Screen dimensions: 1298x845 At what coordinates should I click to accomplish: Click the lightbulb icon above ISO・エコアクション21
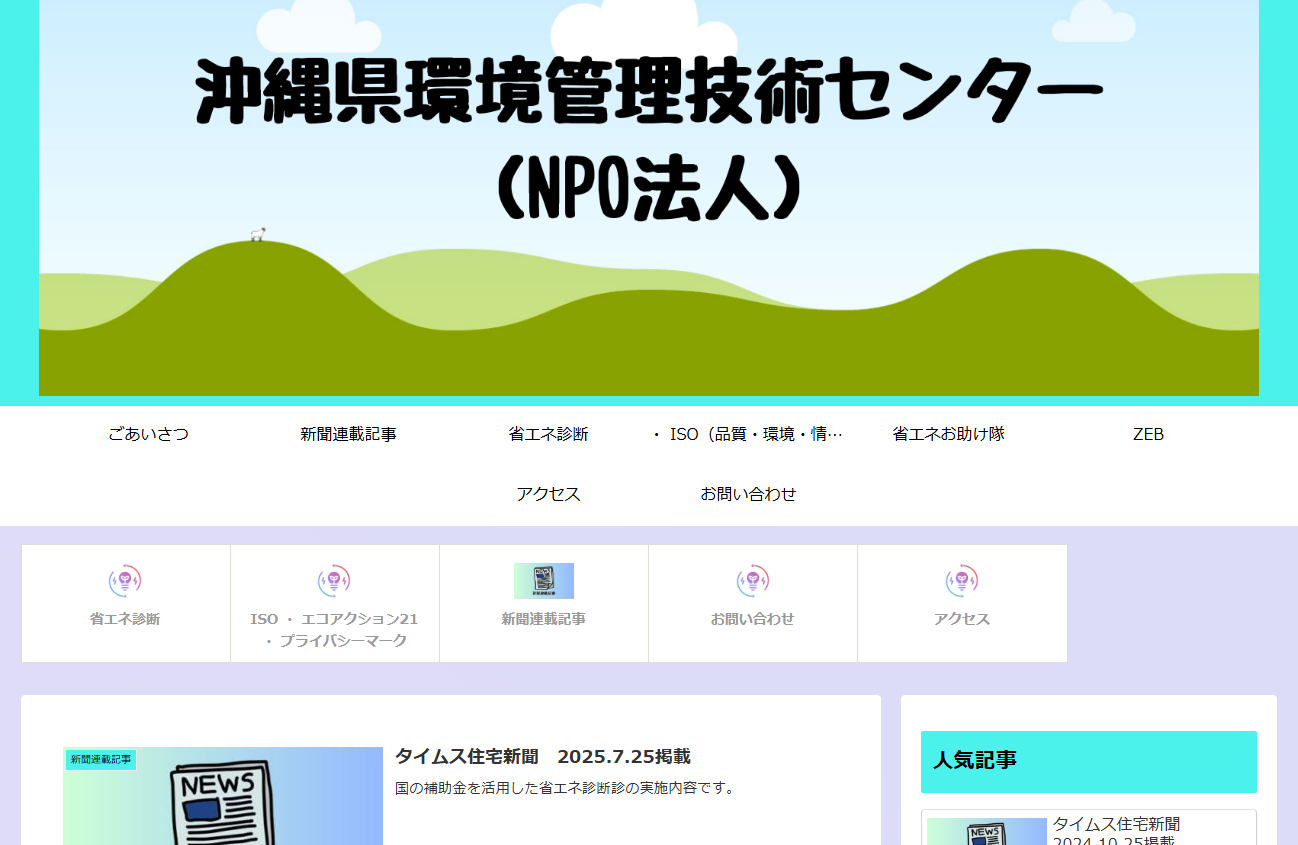tap(334, 580)
